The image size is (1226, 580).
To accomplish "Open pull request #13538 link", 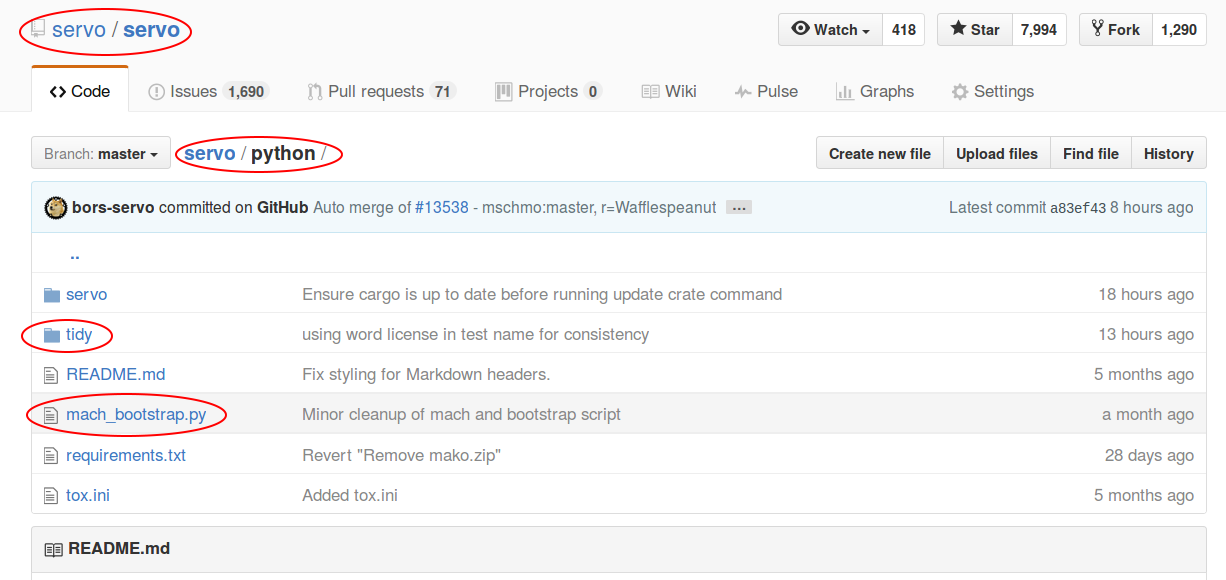I will [x=442, y=208].
